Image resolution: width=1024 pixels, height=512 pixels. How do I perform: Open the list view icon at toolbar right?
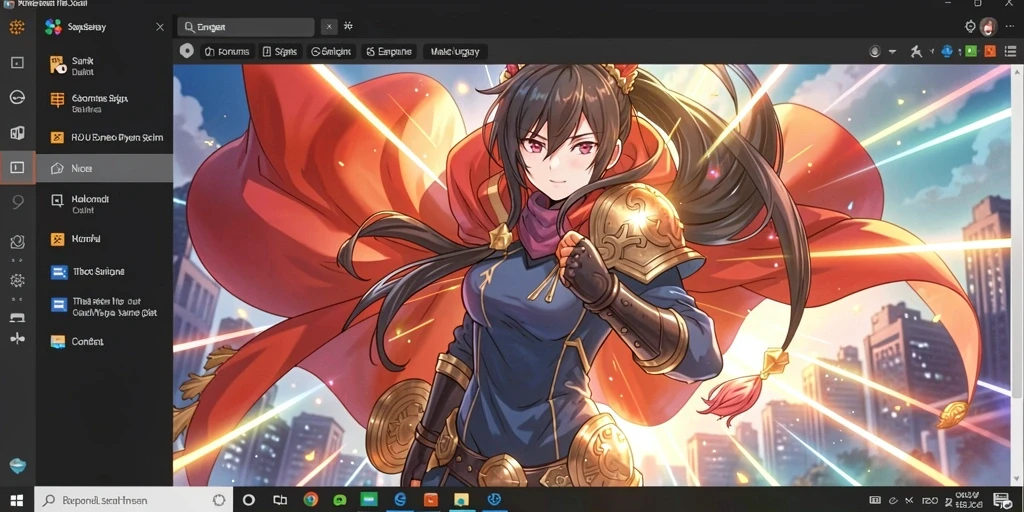[x=1010, y=52]
